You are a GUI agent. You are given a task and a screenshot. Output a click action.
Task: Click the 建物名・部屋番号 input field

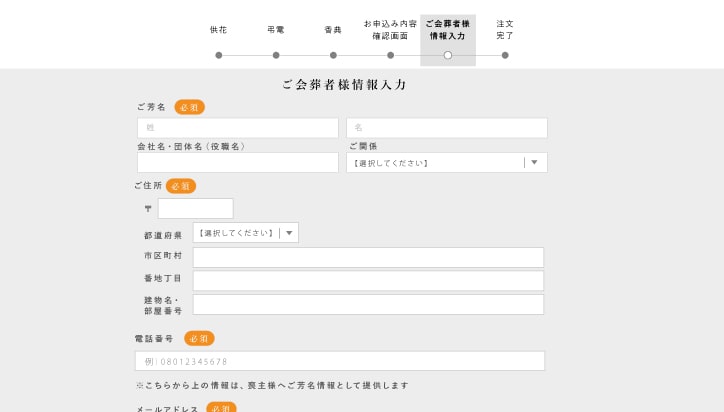click(x=368, y=305)
